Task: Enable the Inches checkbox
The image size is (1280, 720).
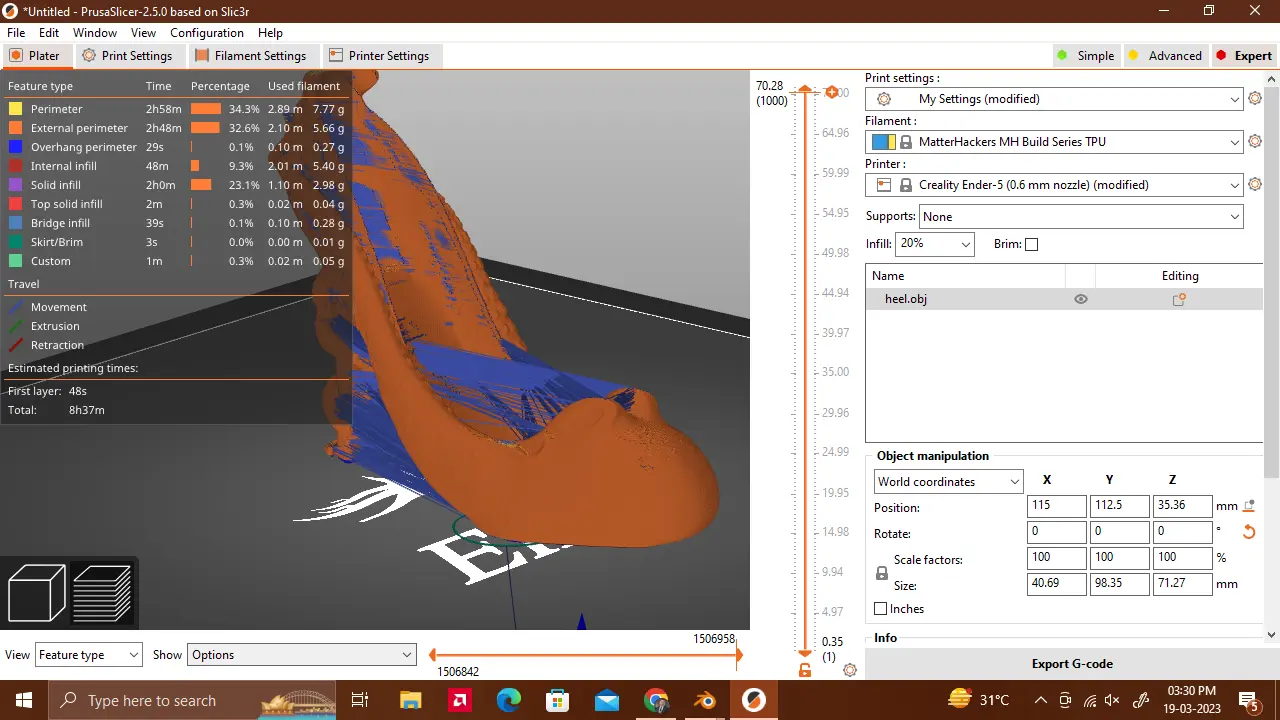Action: pyautogui.click(x=881, y=608)
